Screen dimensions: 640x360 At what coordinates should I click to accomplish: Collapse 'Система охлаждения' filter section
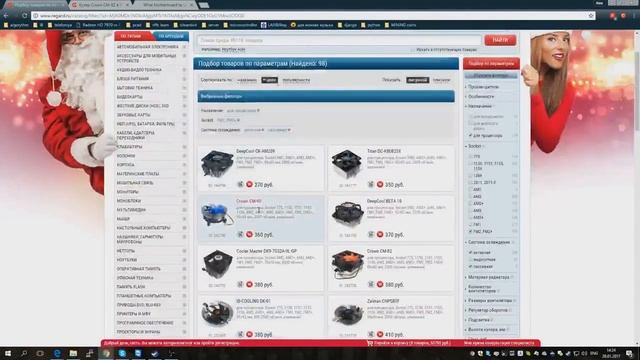[x=489, y=242]
